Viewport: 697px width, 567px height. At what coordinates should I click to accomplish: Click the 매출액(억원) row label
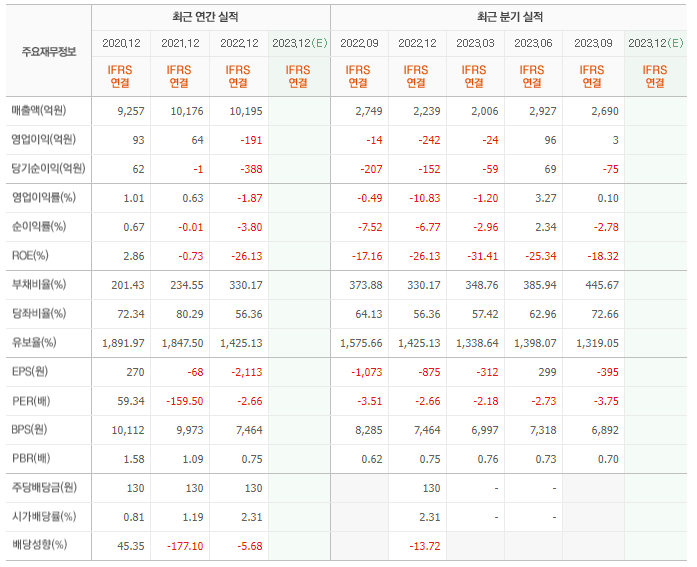tap(39, 110)
